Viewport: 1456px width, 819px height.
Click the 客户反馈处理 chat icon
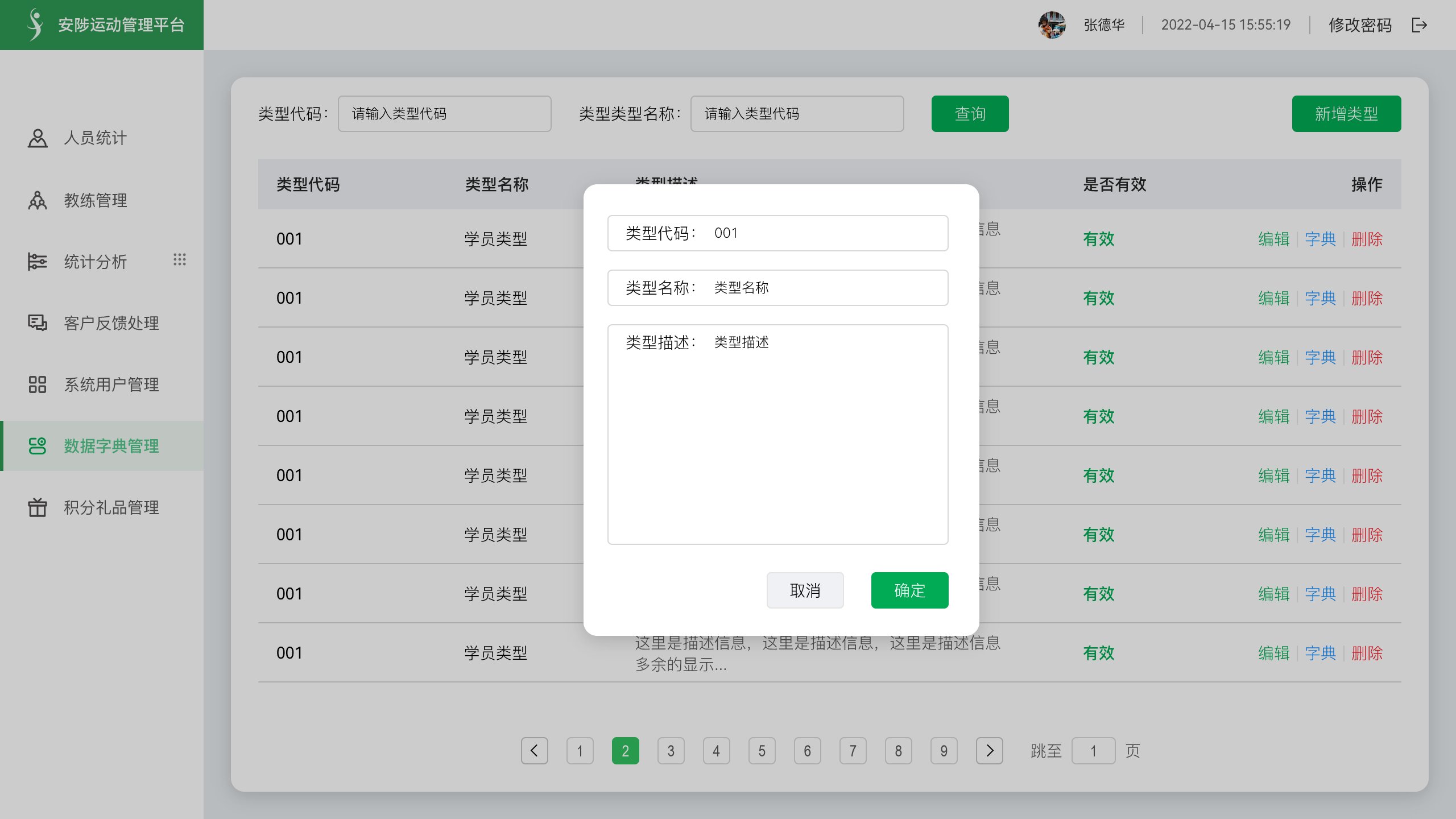(x=38, y=323)
